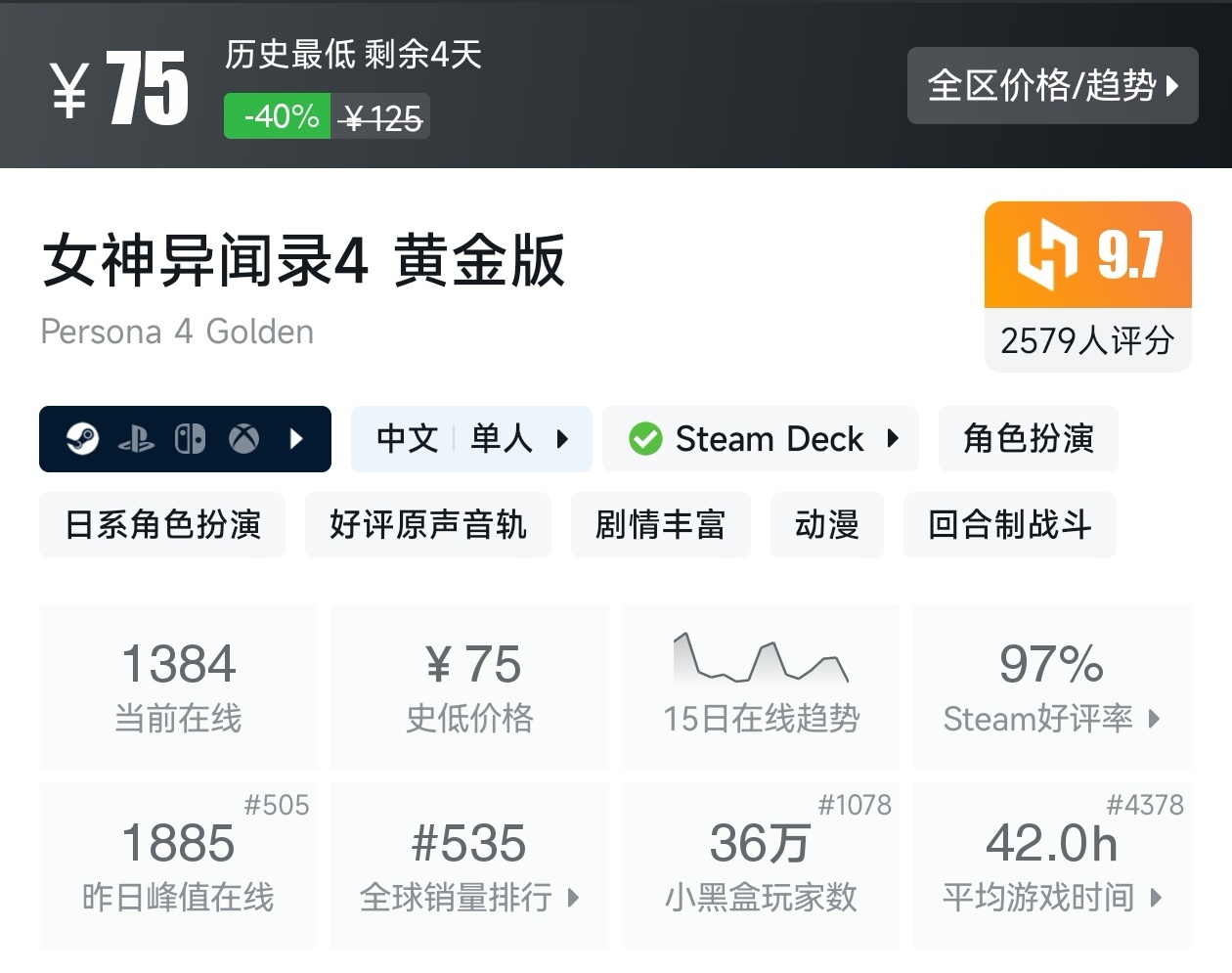Viewport: 1232px width, 973px height.
Task: Click the 2579人评分 rating count
Action: (1087, 339)
